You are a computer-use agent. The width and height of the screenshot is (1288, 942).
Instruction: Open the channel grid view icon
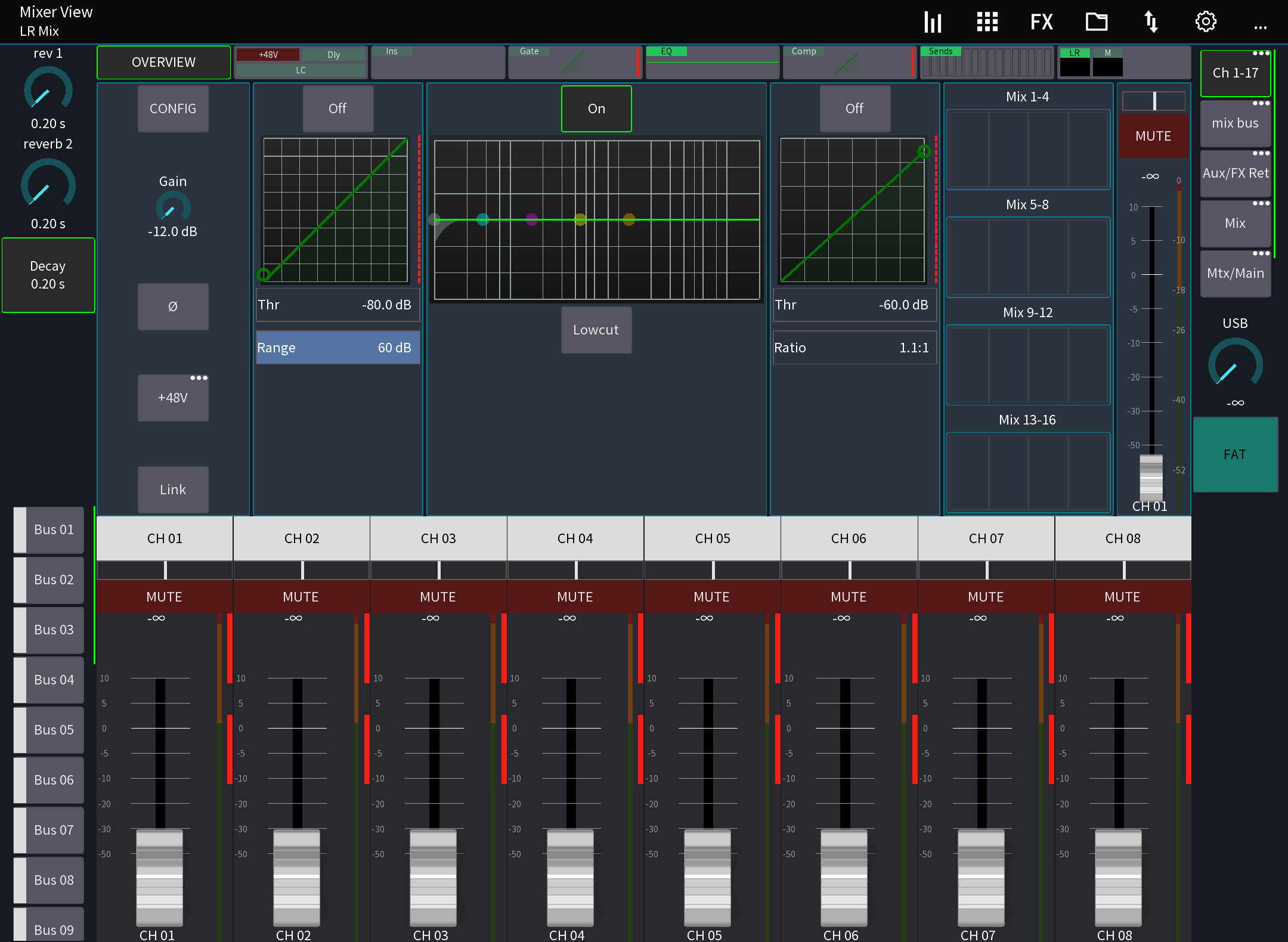pyautogui.click(x=987, y=21)
